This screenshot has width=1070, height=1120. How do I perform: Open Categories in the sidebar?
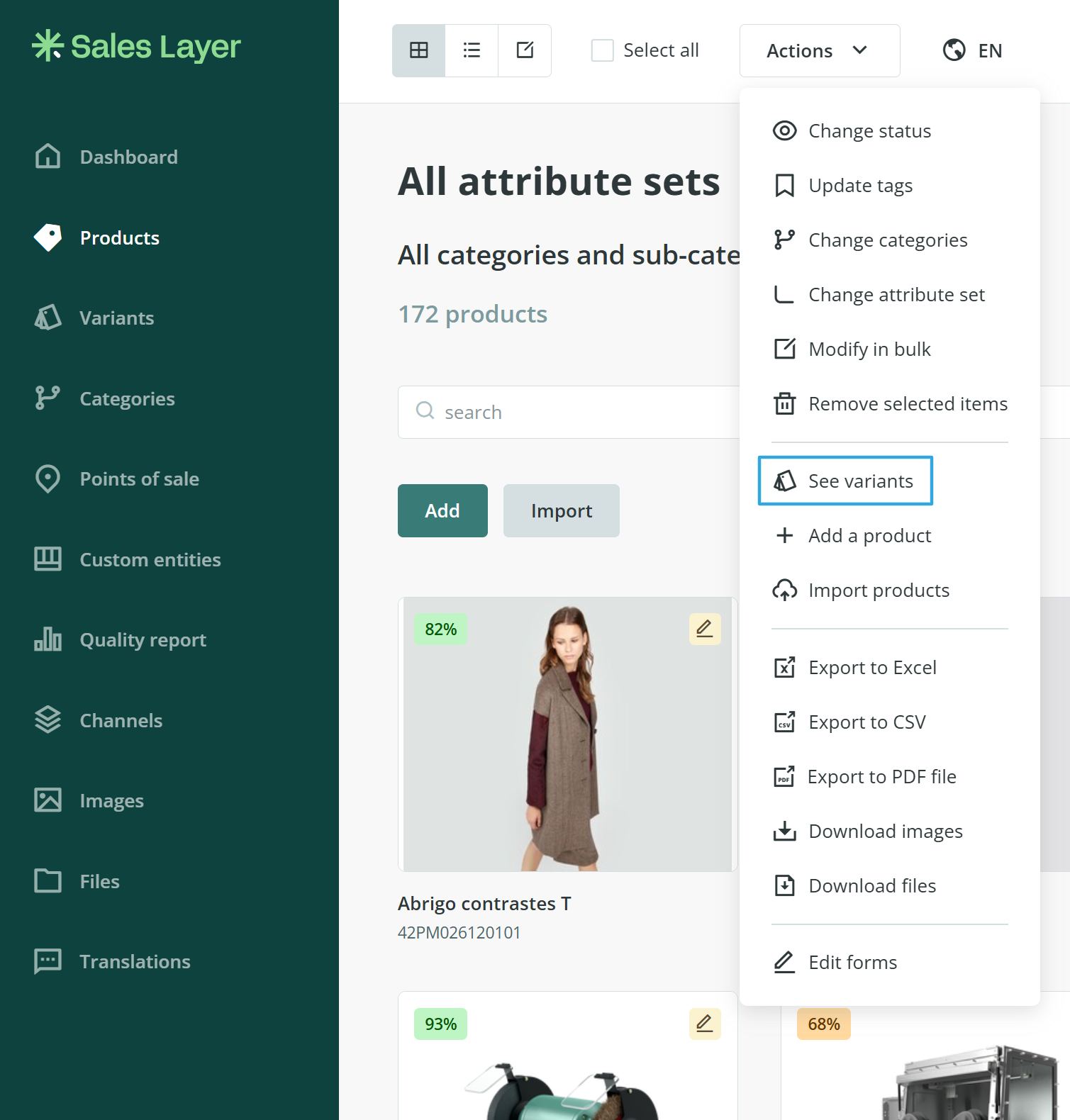(104, 398)
